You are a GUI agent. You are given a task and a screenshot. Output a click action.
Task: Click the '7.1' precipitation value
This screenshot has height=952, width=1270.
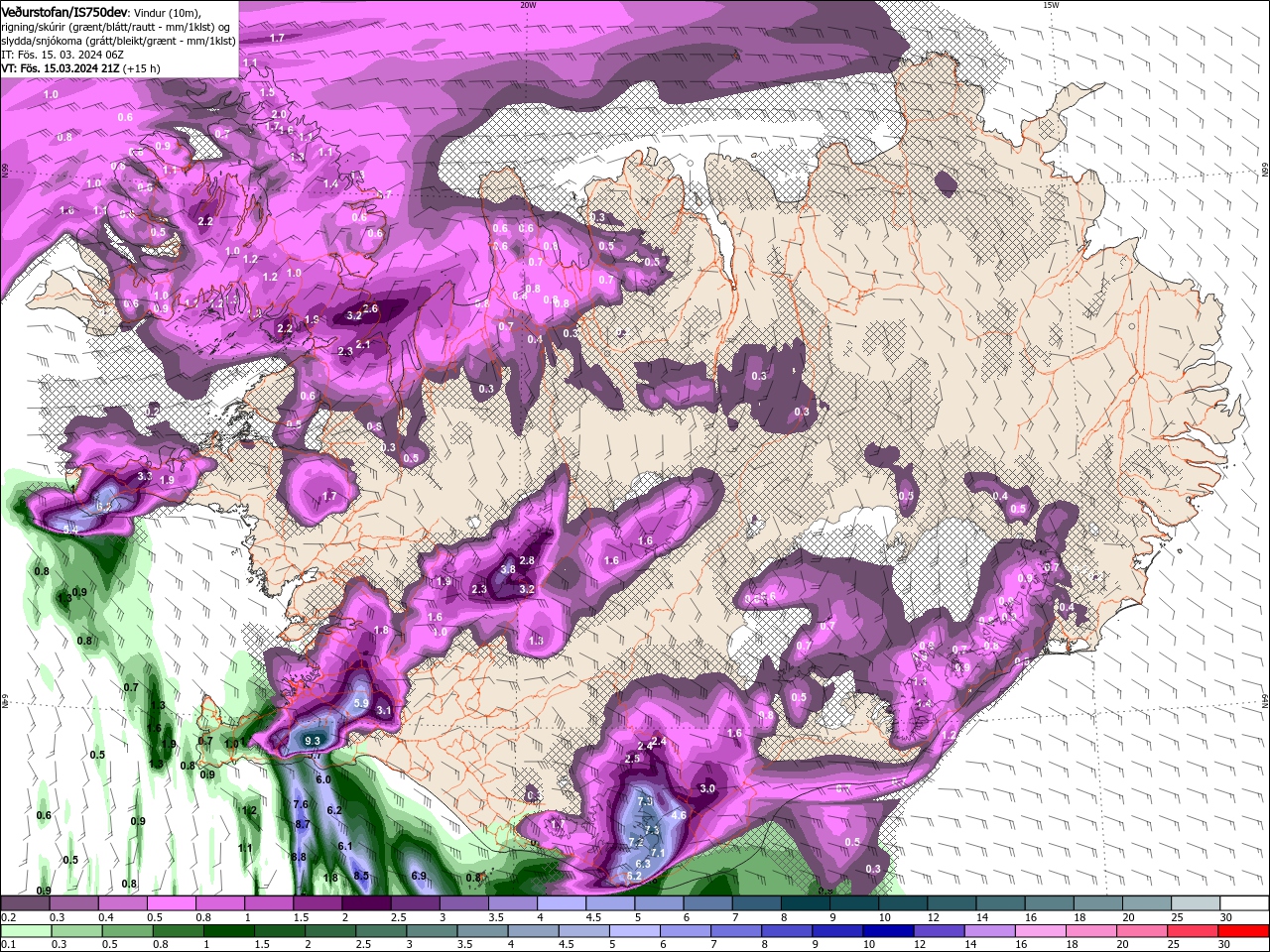point(658,852)
